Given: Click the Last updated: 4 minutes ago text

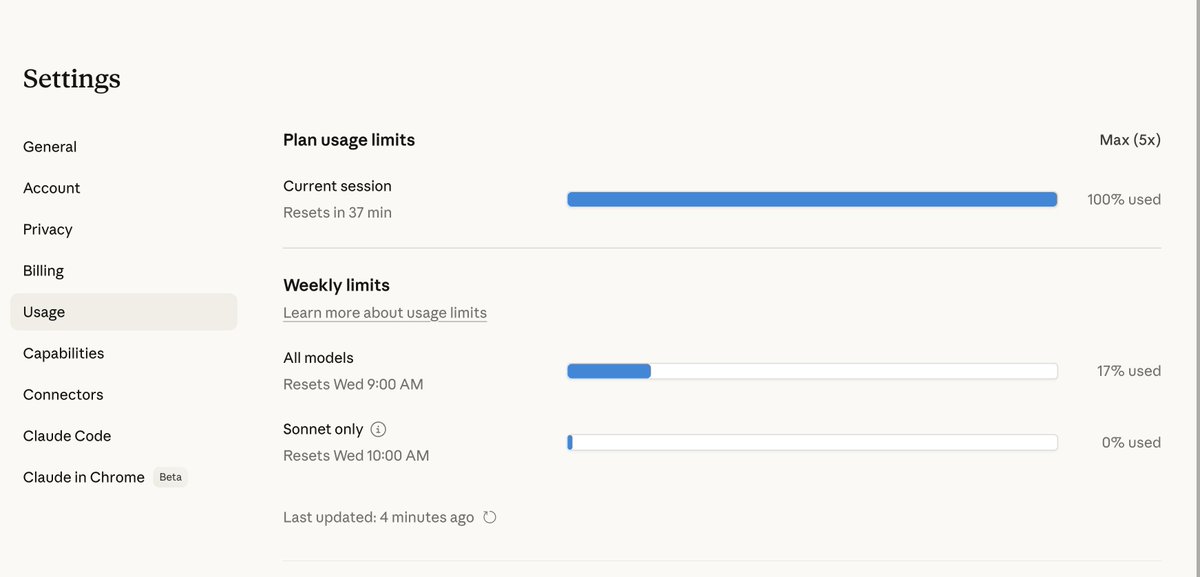Looking at the screenshot, I should coord(378,518).
